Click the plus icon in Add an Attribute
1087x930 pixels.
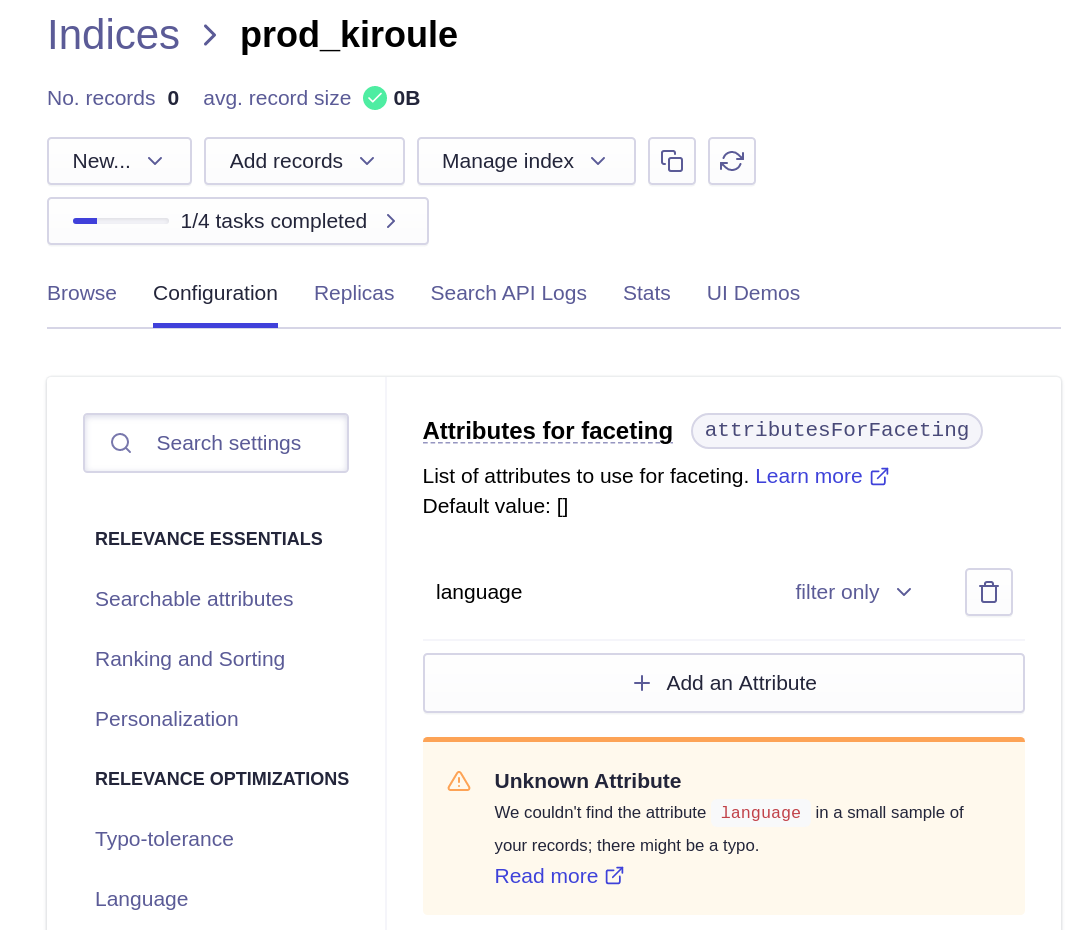[x=642, y=683]
